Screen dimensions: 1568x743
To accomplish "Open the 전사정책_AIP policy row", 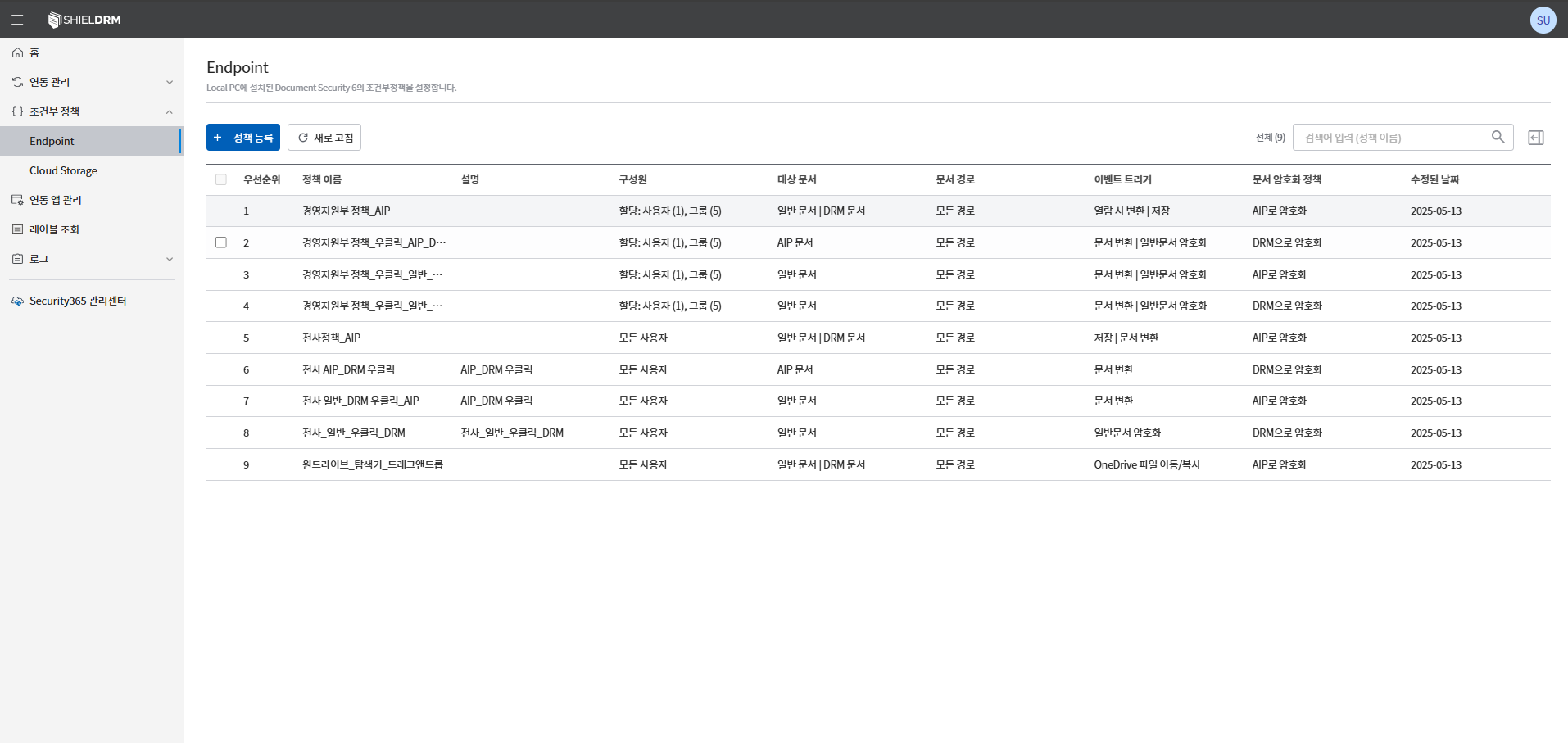I will (x=331, y=338).
